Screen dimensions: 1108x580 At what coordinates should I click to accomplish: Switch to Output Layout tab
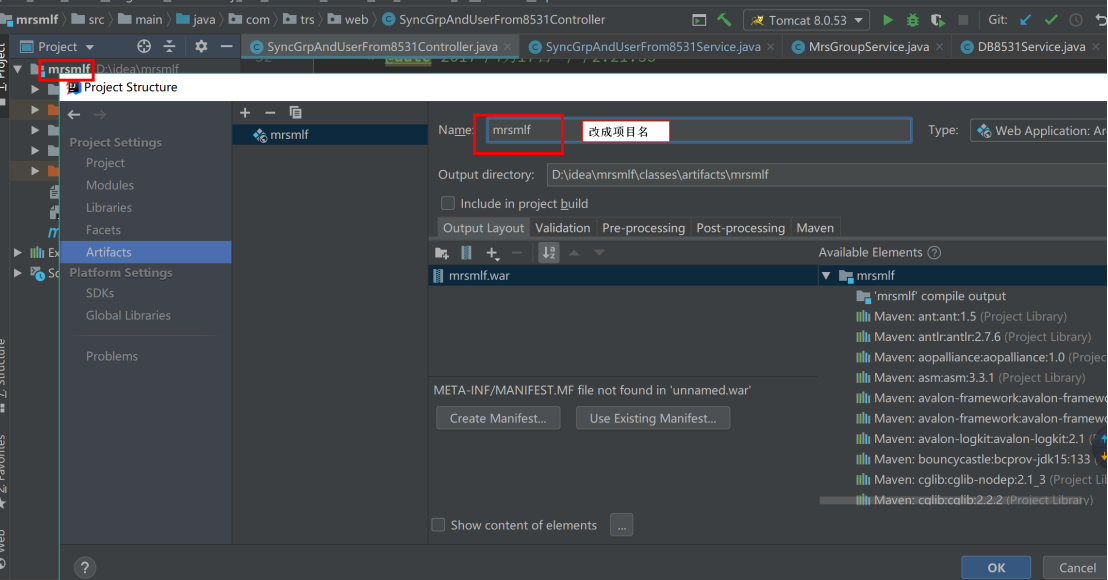(483, 227)
